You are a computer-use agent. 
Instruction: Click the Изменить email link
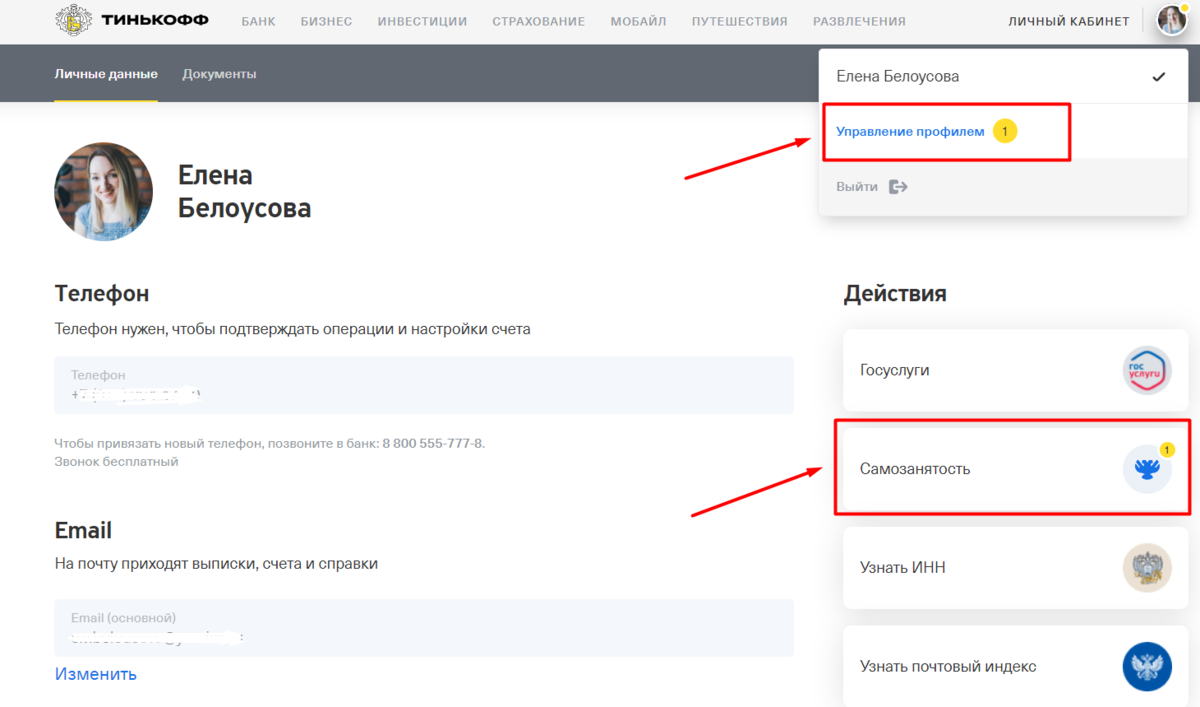(96, 674)
